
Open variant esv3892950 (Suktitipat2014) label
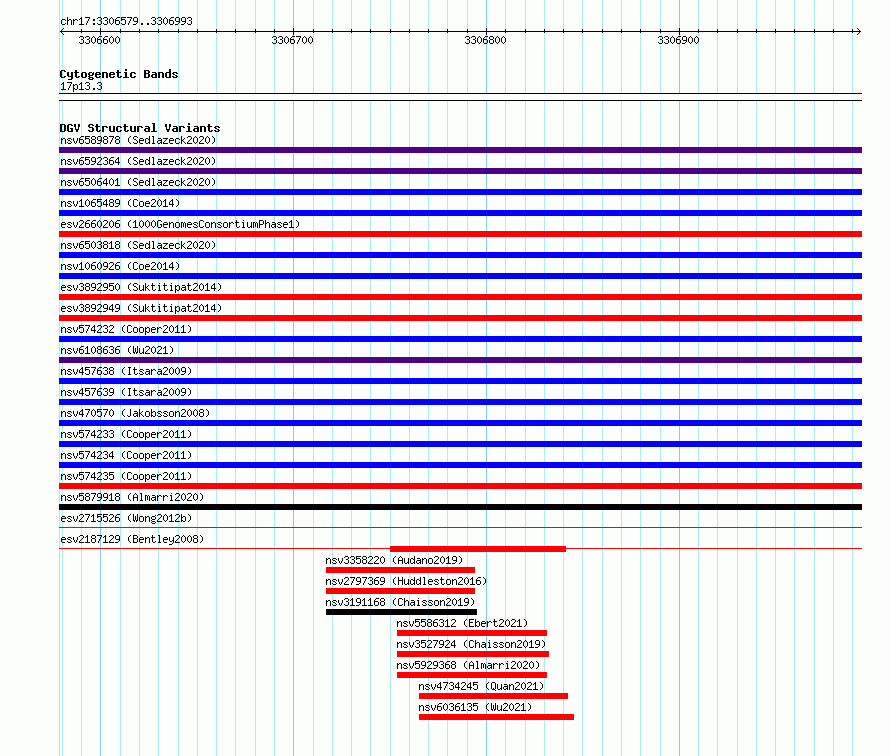[x=141, y=287]
